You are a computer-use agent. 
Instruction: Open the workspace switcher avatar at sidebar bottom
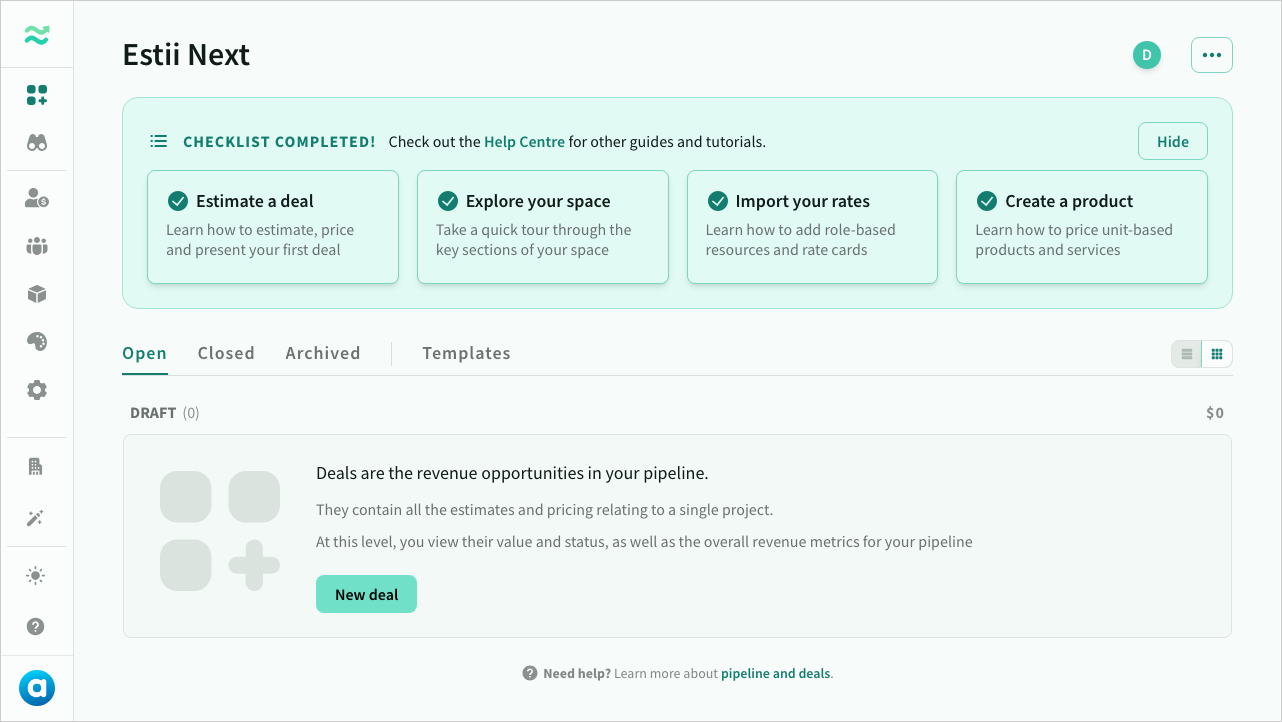click(x=37, y=688)
